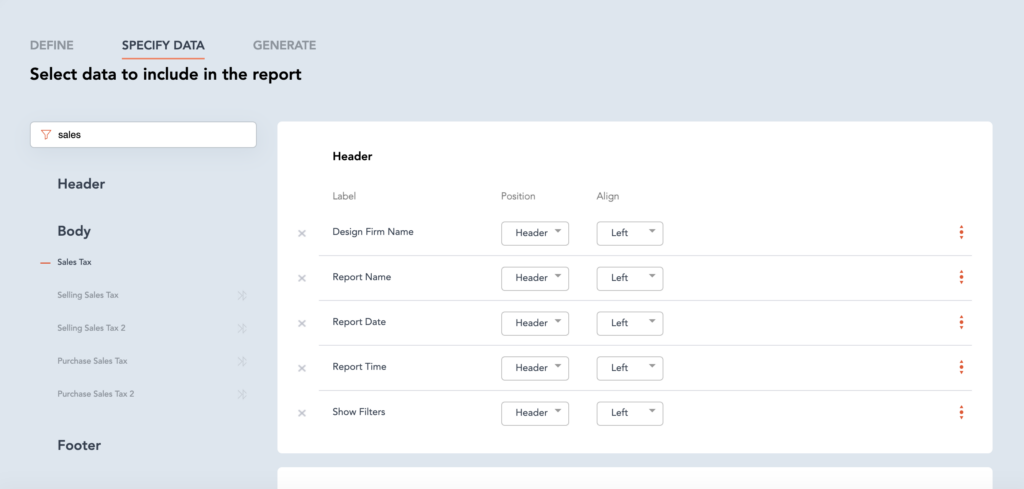Click the filter funnel icon in search box
1024x489 pixels.
pyautogui.click(x=46, y=134)
